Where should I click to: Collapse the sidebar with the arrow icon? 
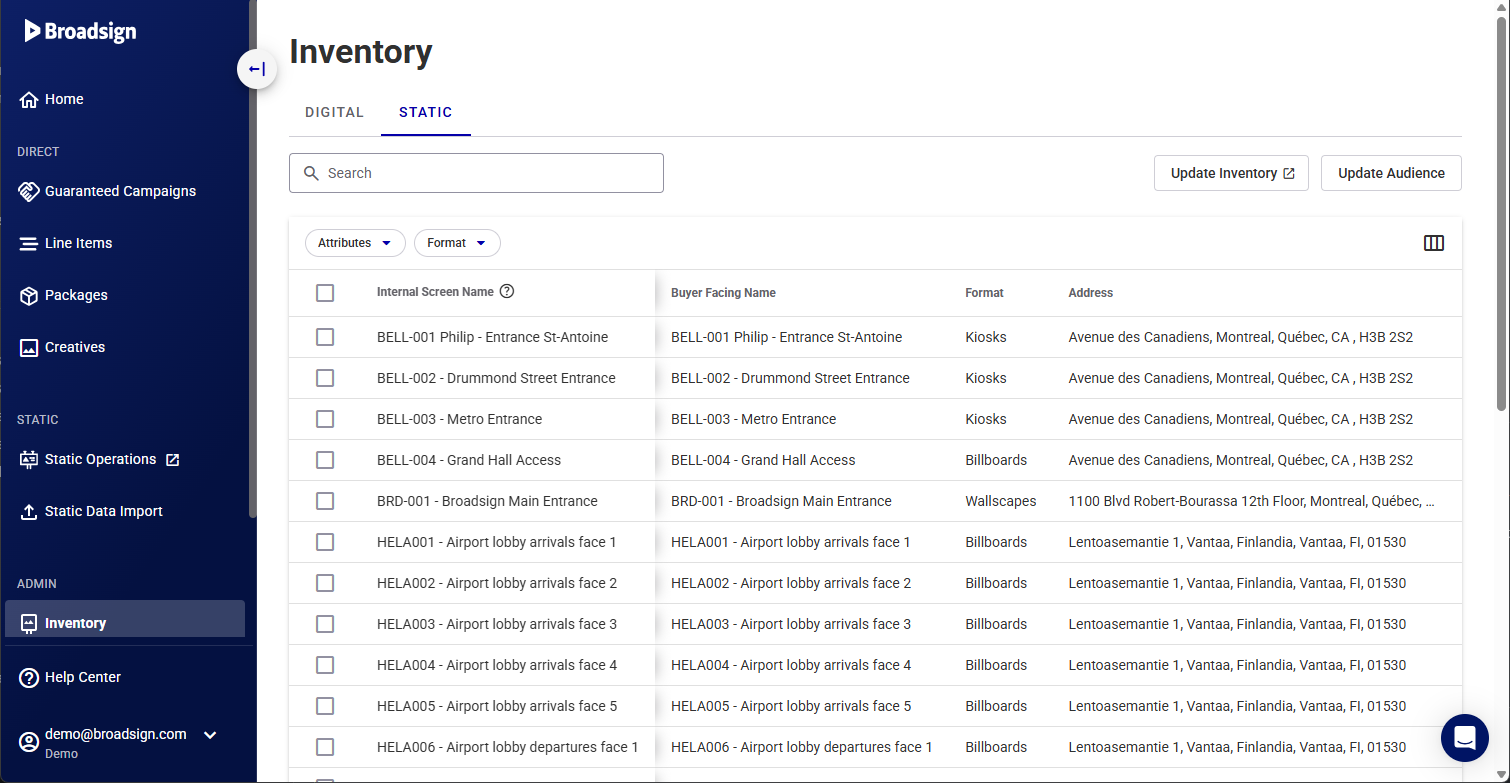[x=257, y=69]
